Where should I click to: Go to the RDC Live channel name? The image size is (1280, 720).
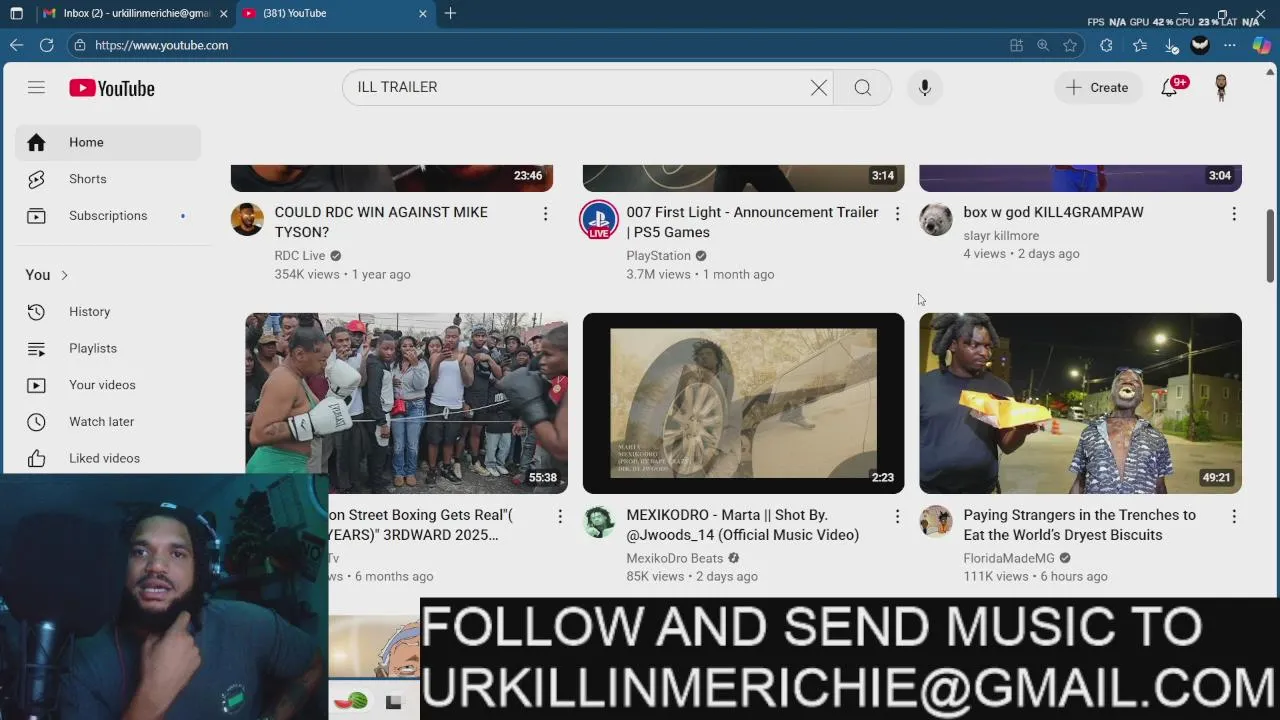pos(300,256)
